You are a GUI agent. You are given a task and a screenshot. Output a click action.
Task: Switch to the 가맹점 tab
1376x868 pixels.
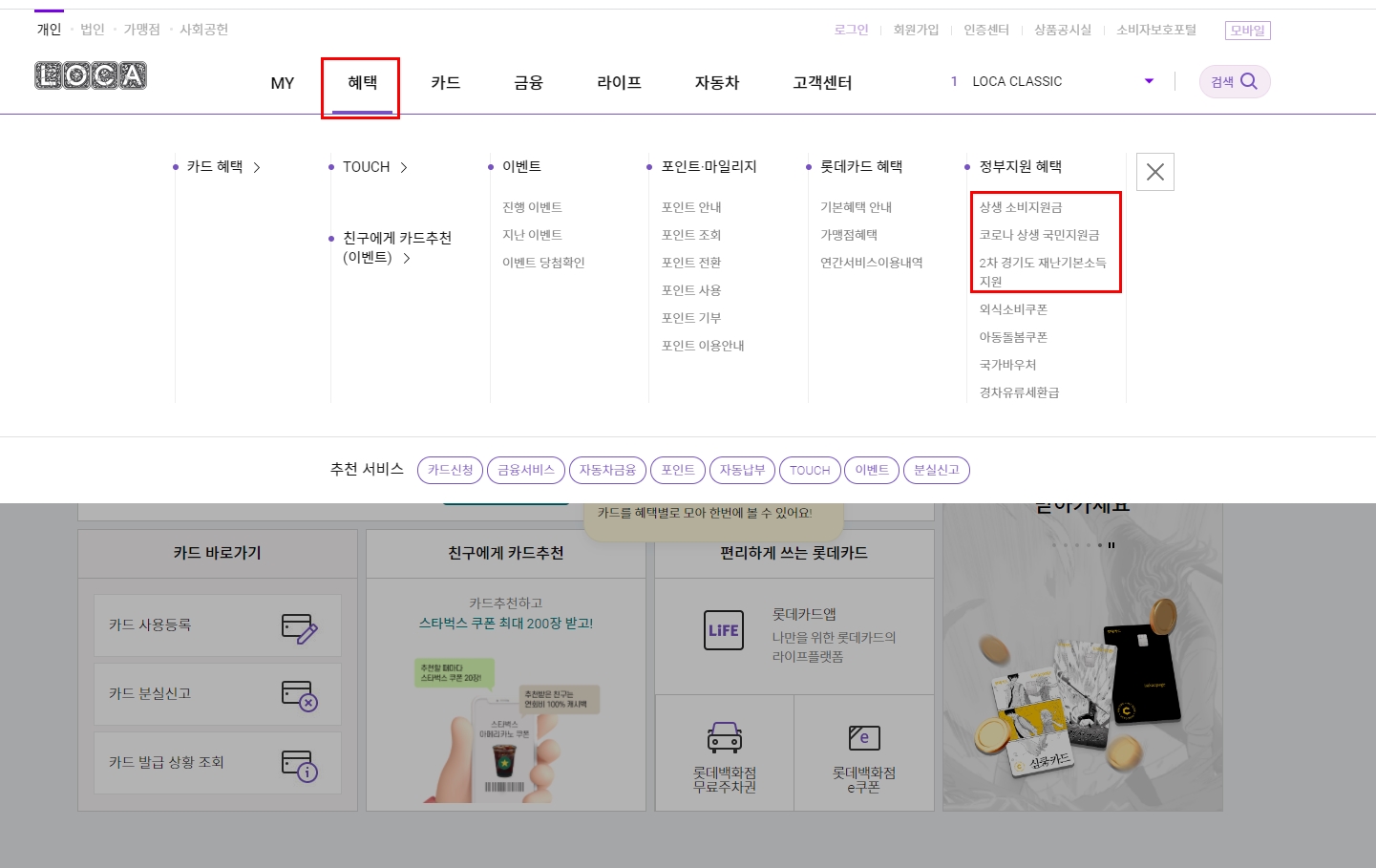142,30
